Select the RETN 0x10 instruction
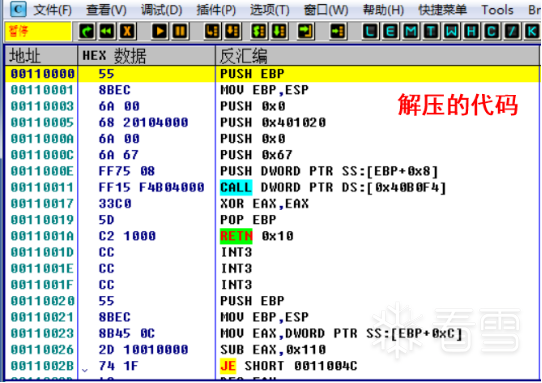Viewport: 542px width, 383px height. click(257, 236)
